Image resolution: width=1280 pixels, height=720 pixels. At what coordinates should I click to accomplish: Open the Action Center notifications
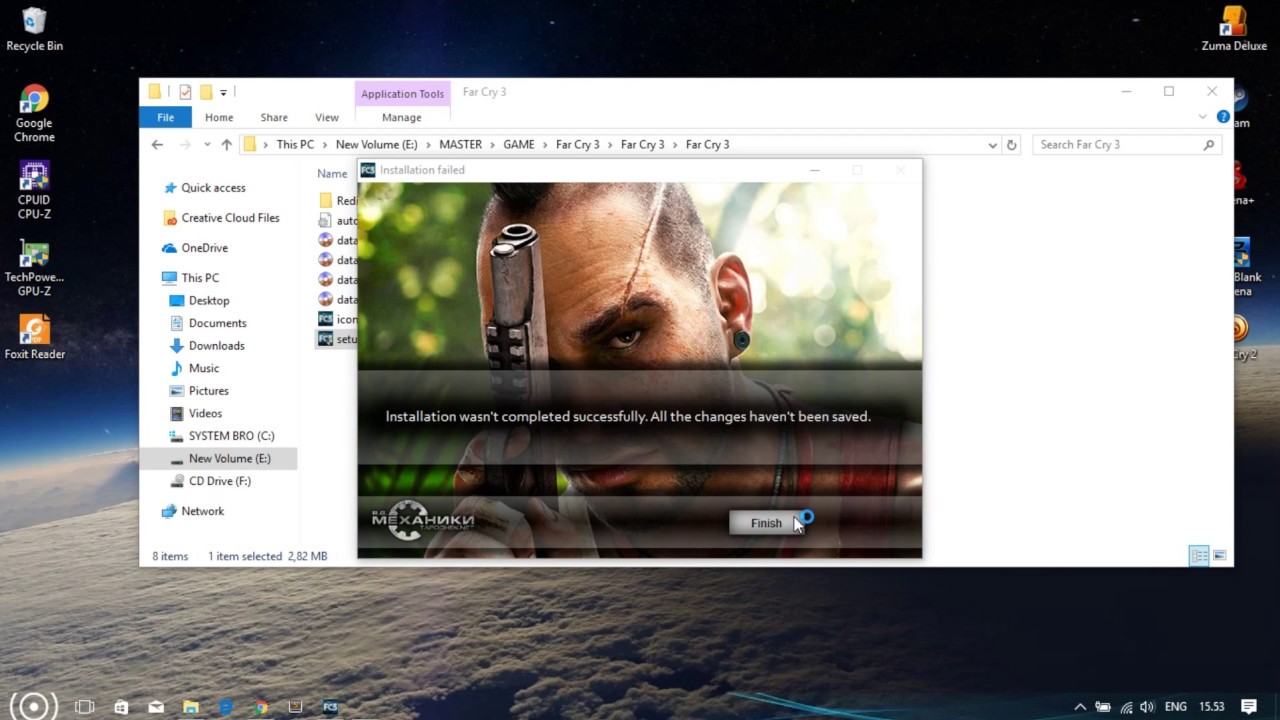(1249, 707)
